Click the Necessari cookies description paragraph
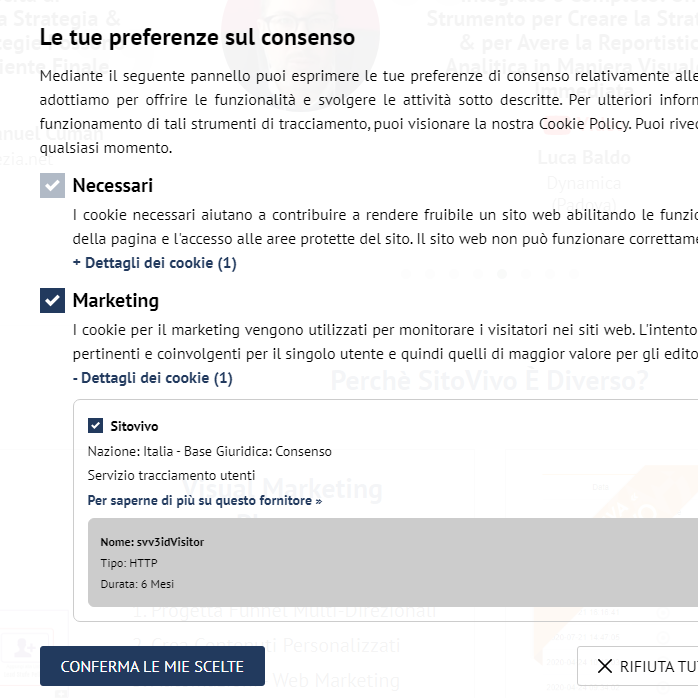Viewport: 698px width, 698px height. click(x=385, y=227)
